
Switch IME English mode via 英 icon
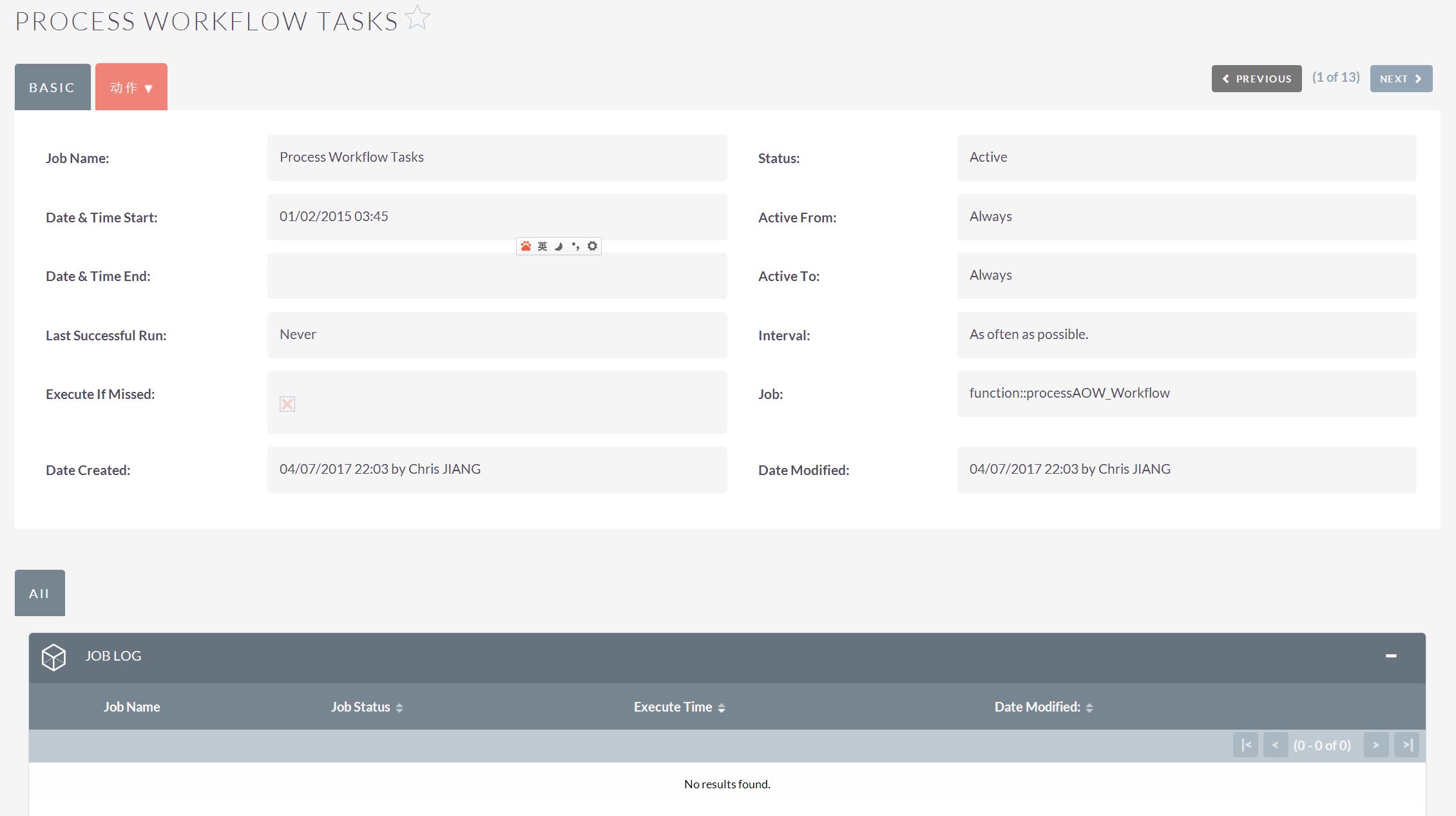click(x=542, y=246)
